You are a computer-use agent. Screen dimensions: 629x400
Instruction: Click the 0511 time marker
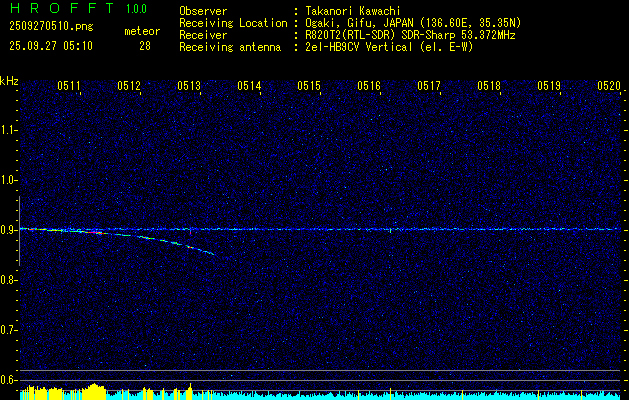tap(69, 87)
